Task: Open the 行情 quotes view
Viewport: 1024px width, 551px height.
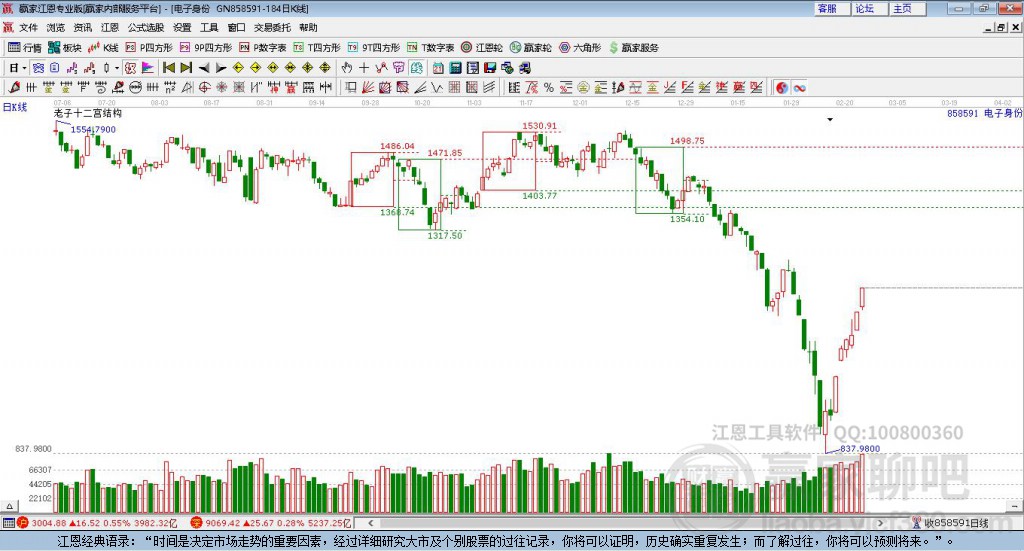Action: point(25,48)
